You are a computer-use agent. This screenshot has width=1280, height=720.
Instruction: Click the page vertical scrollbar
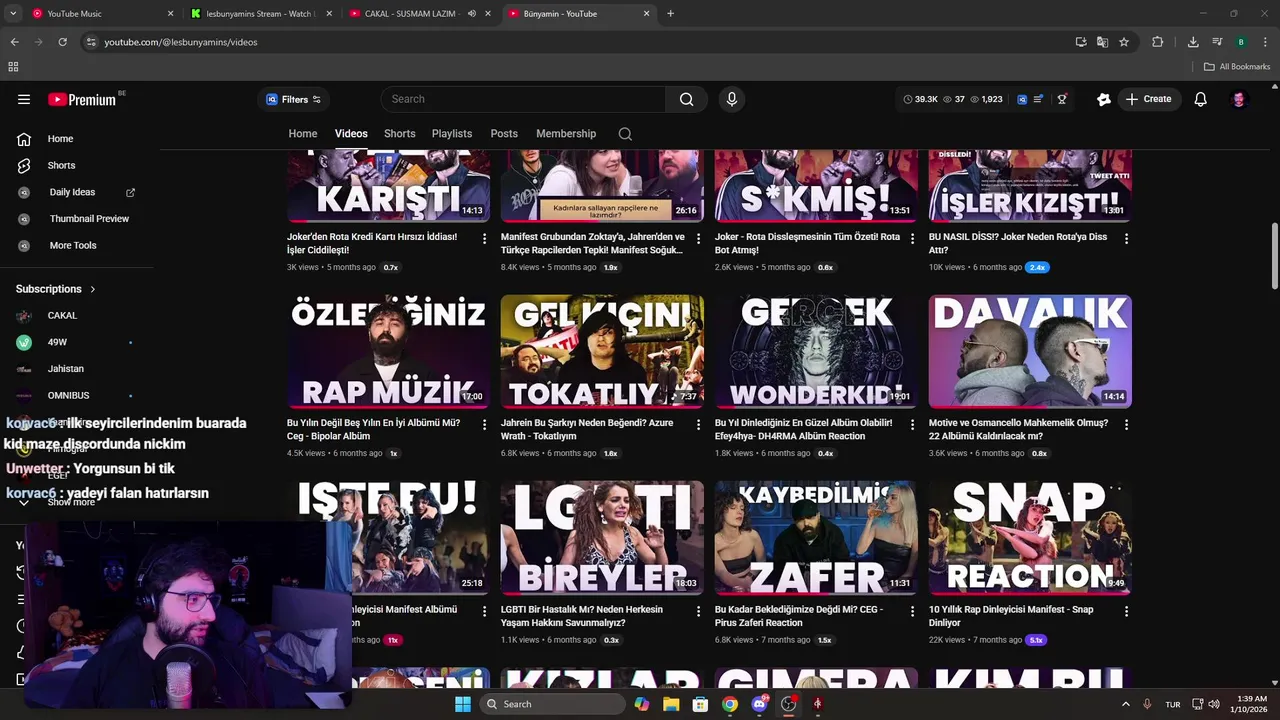click(1275, 256)
